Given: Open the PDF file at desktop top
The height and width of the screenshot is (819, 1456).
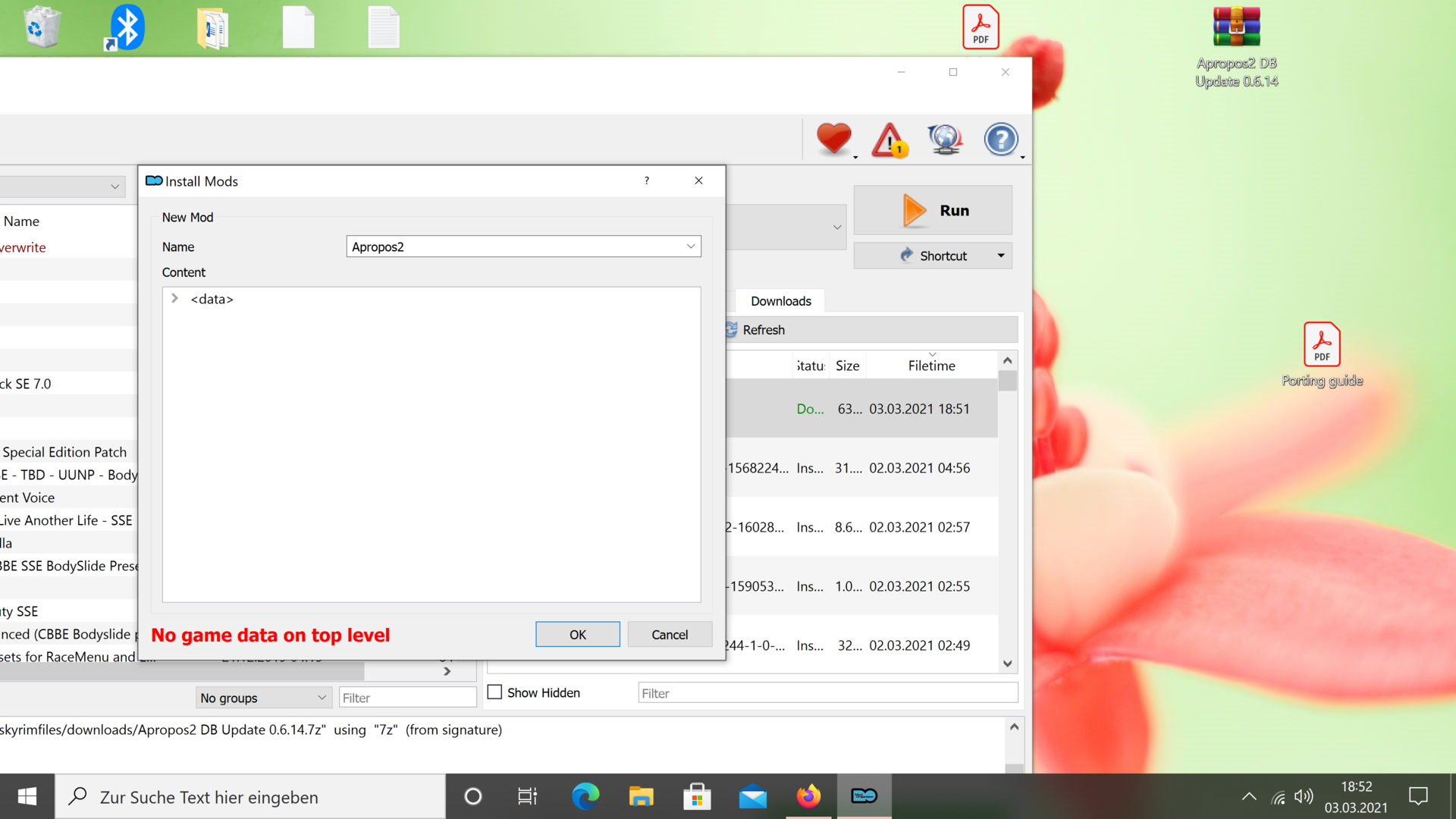Looking at the screenshot, I should 981,27.
